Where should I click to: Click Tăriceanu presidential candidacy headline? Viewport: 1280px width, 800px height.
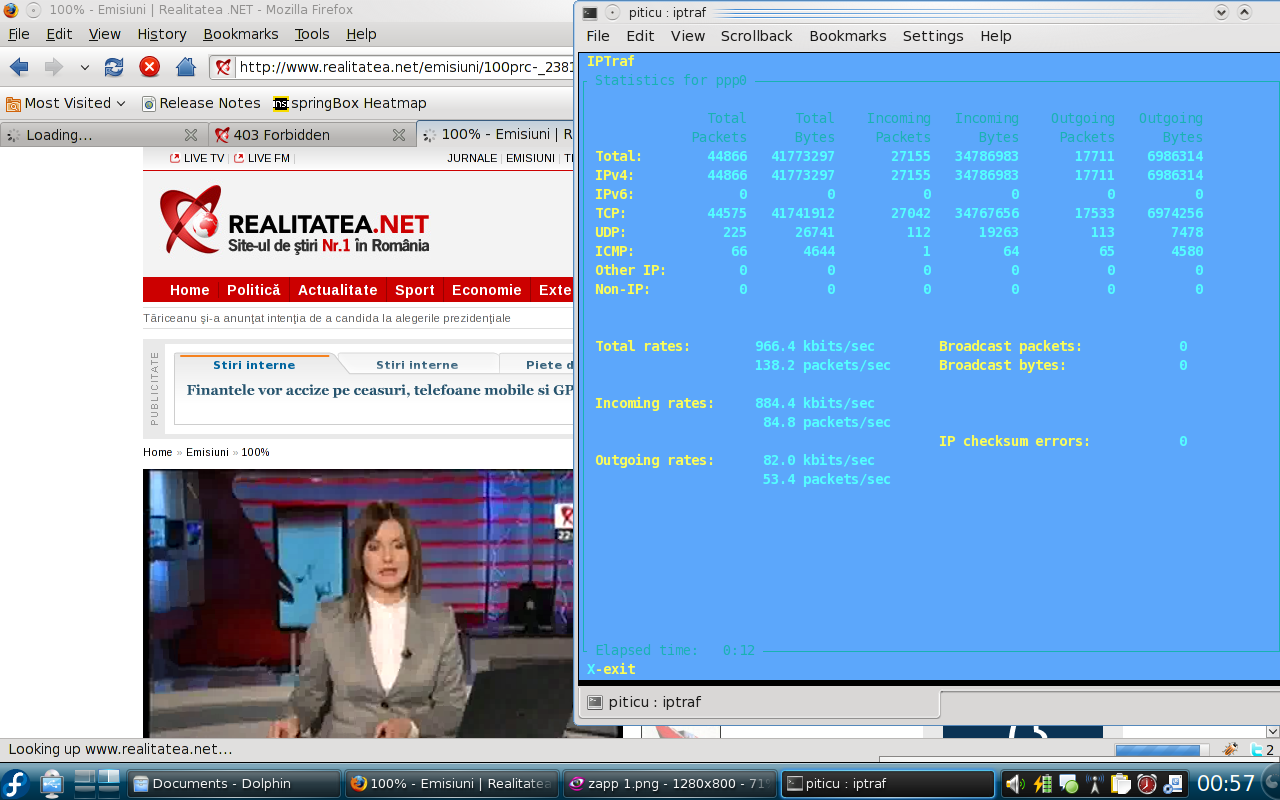coord(327,318)
